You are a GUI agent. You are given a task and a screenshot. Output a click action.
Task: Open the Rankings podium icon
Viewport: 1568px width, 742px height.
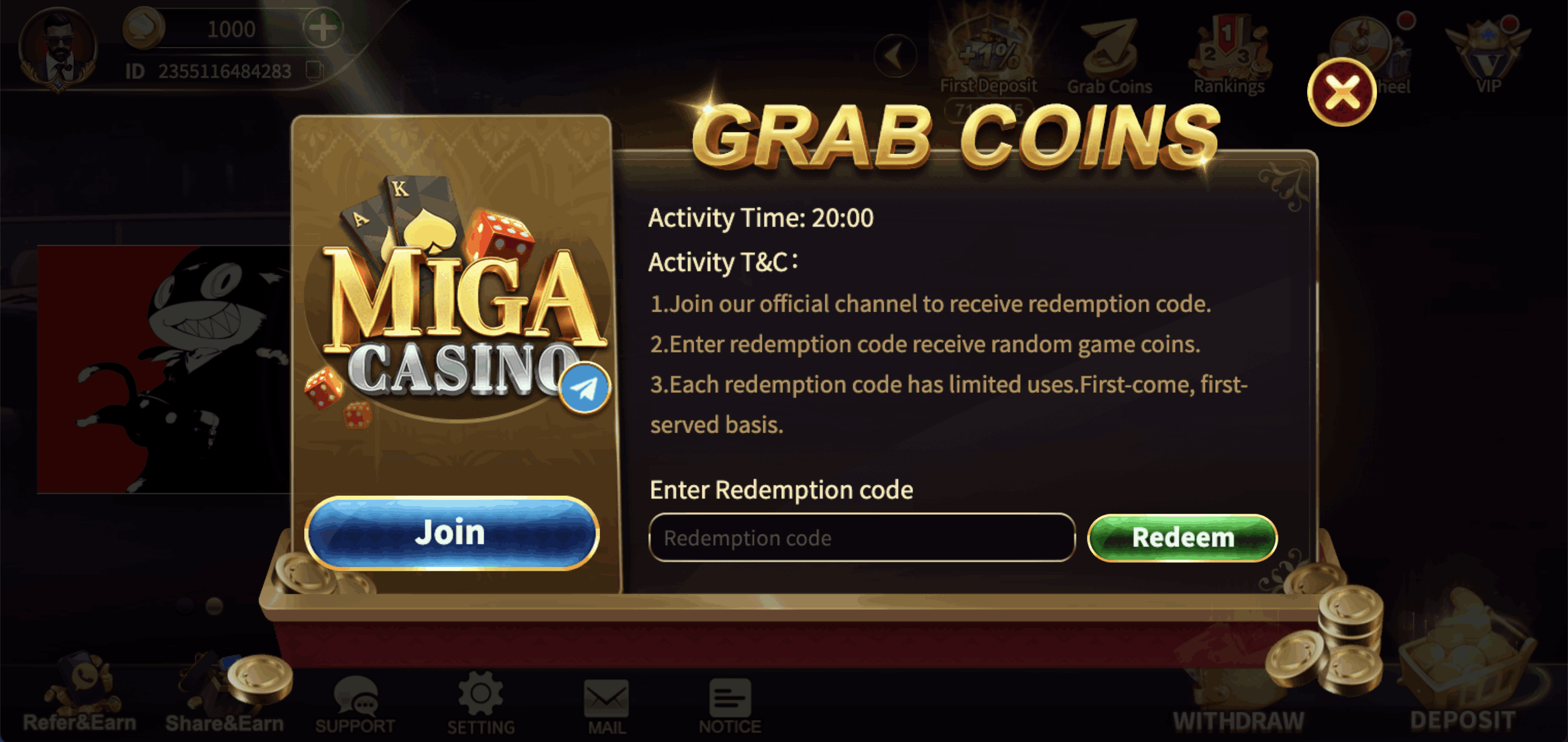coord(1229,56)
